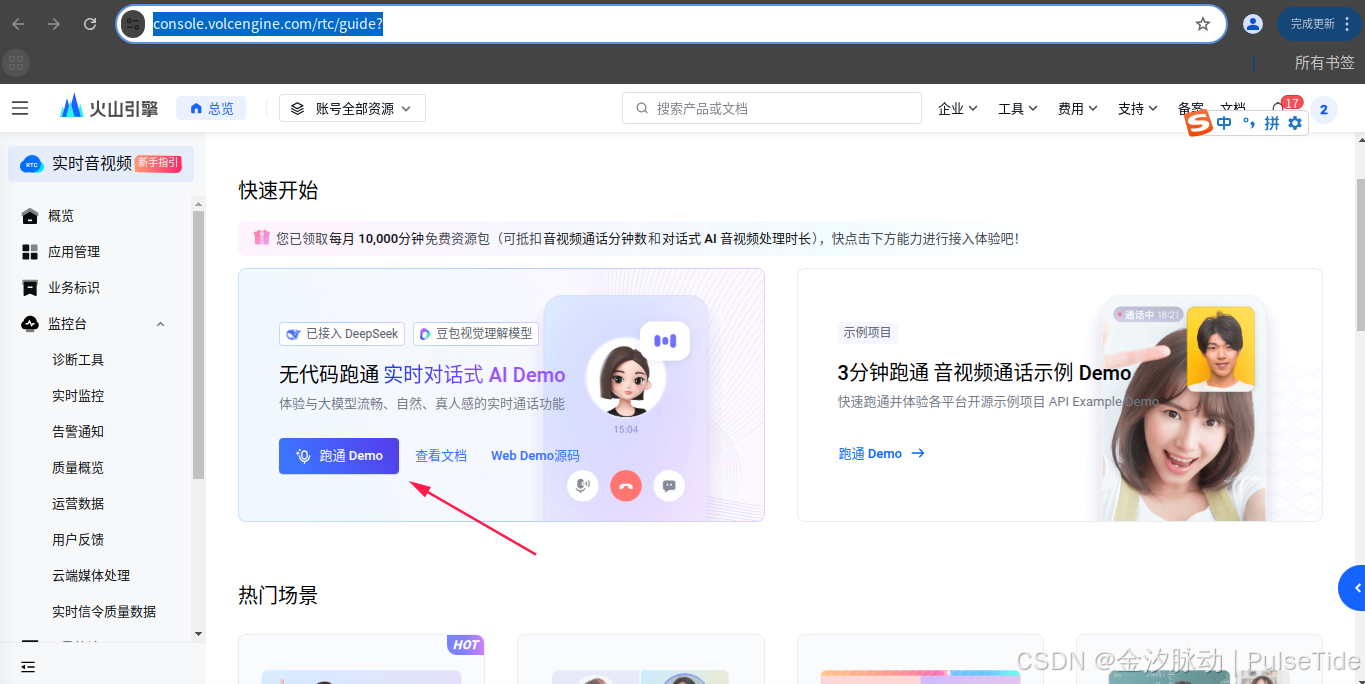Toggle Sogou 中 Chinese/English mode
This screenshot has width=1365, height=684.
(x=1224, y=123)
